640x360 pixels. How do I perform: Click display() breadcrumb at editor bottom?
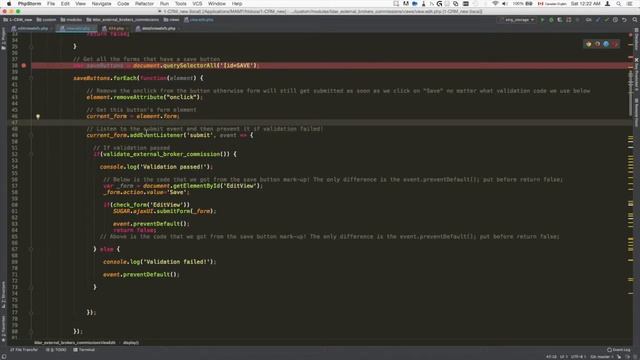click(x=131, y=343)
